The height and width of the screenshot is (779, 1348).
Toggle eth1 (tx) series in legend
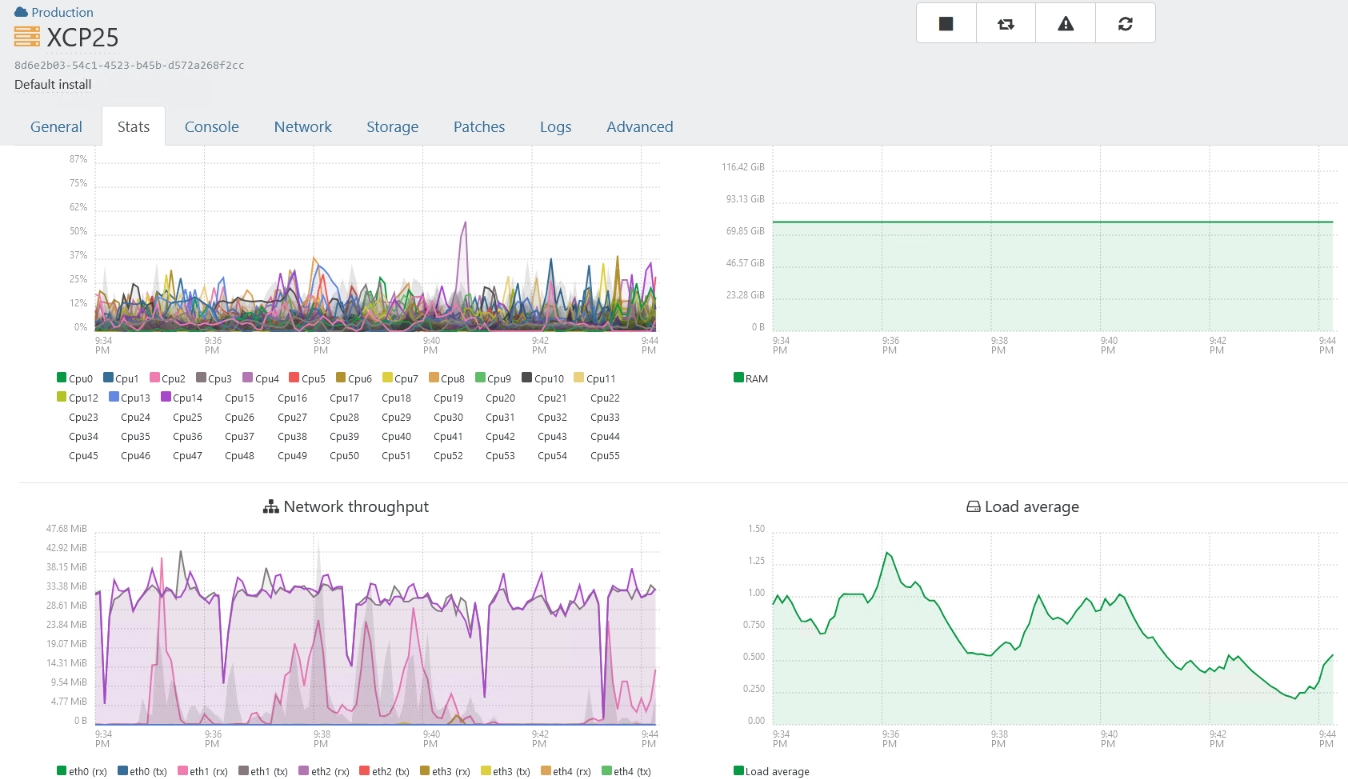click(263, 771)
